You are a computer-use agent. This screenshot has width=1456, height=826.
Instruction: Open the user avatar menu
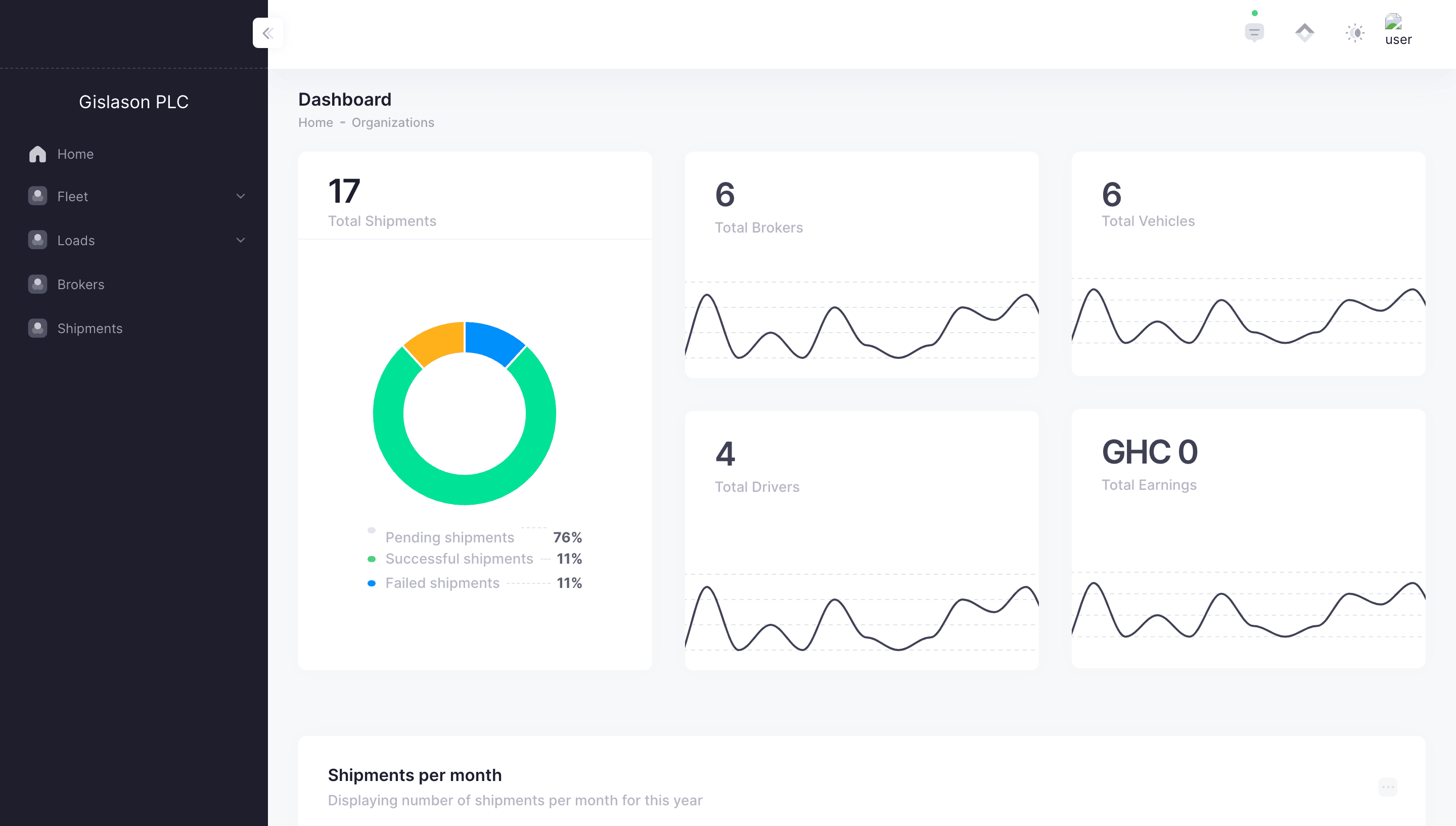[1398, 29]
